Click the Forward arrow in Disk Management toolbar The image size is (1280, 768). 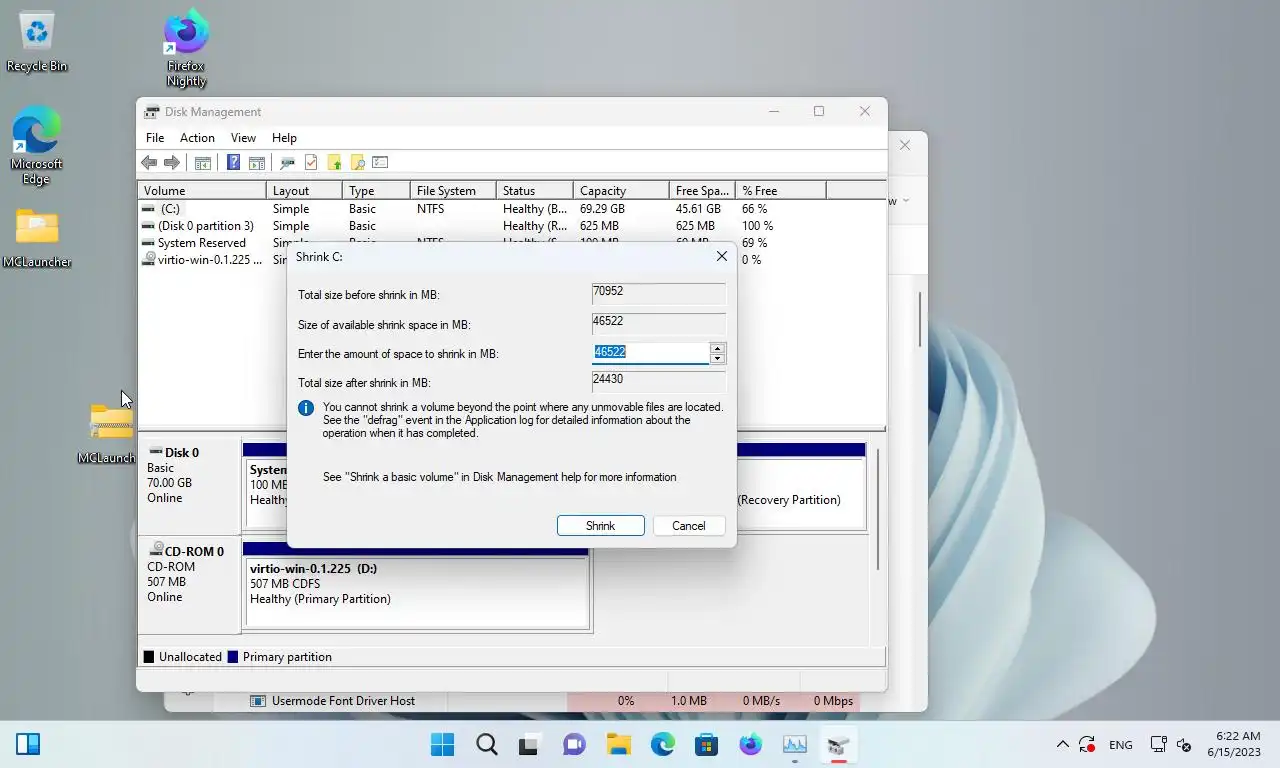pyautogui.click(x=172, y=162)
